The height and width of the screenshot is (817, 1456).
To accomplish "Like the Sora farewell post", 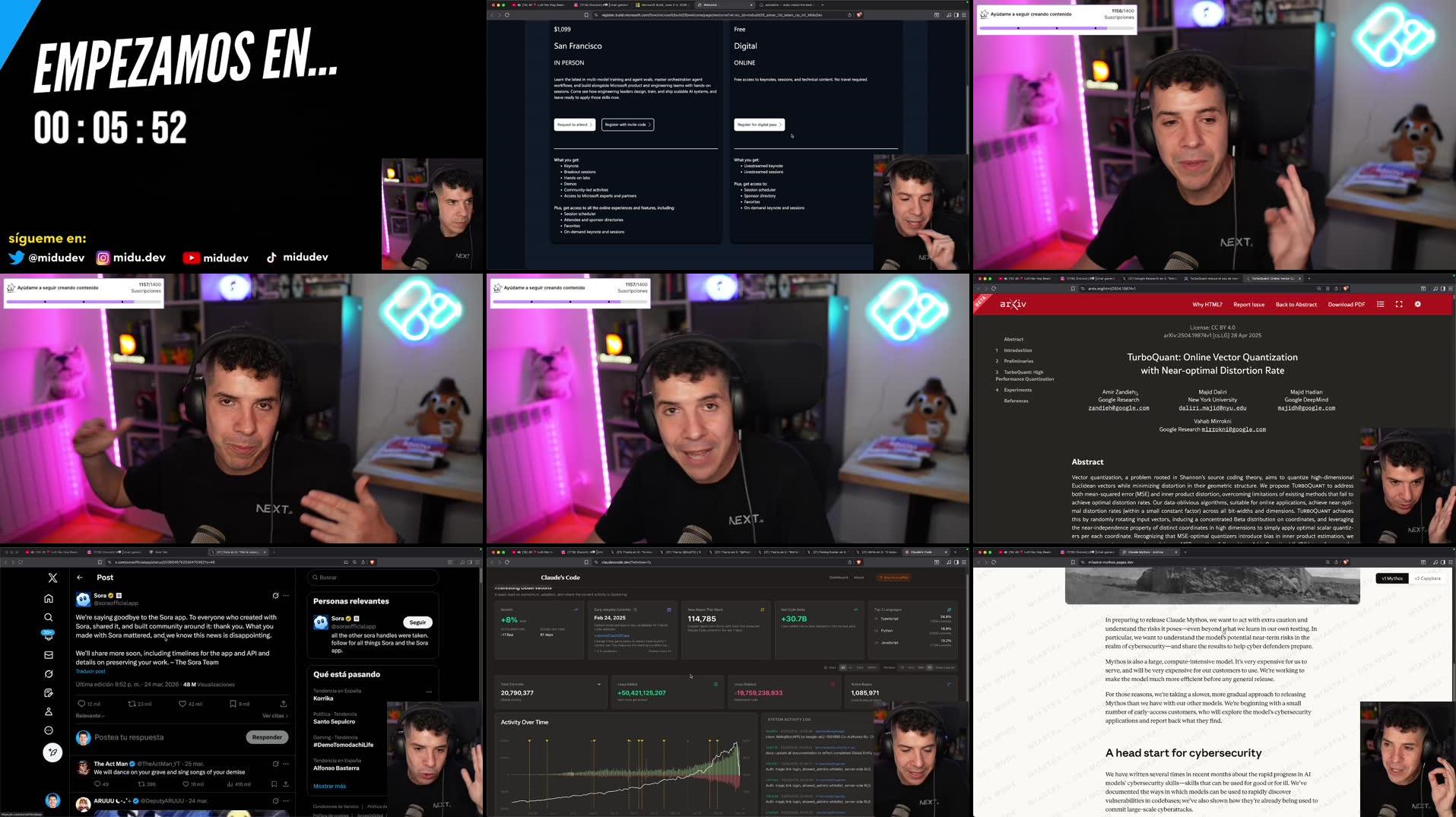I will click(182, 704).
